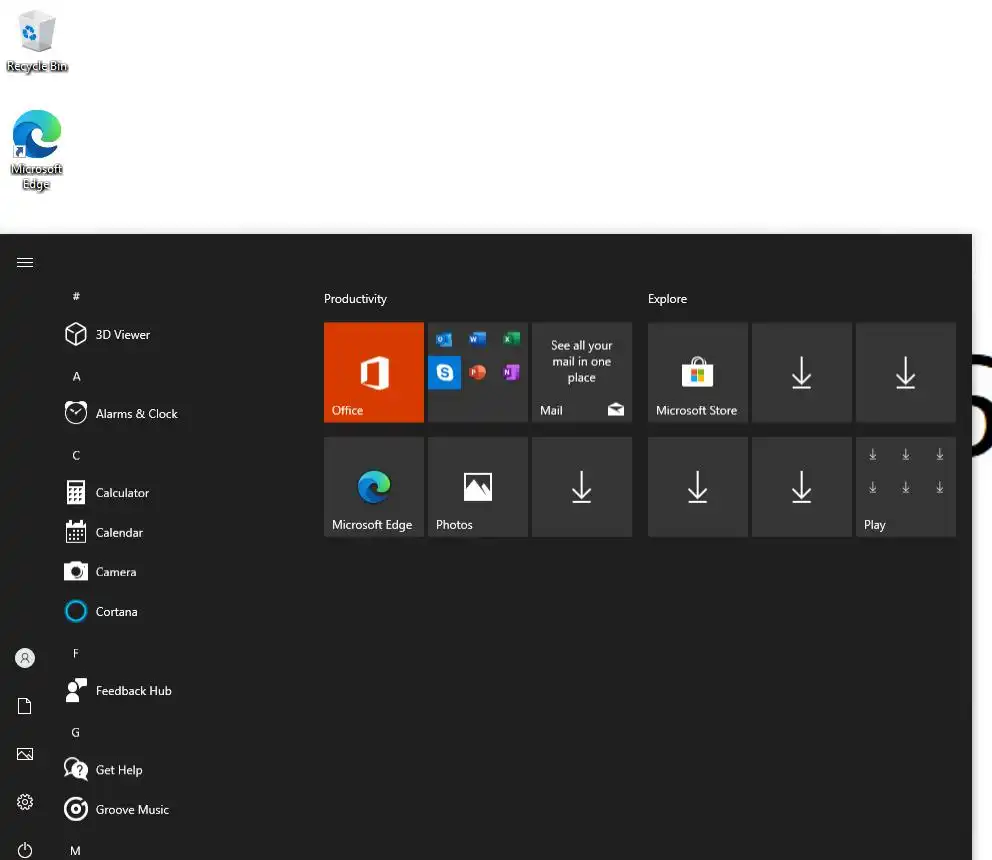
Task: Open the Mail tile
Action: pos(581,372)
